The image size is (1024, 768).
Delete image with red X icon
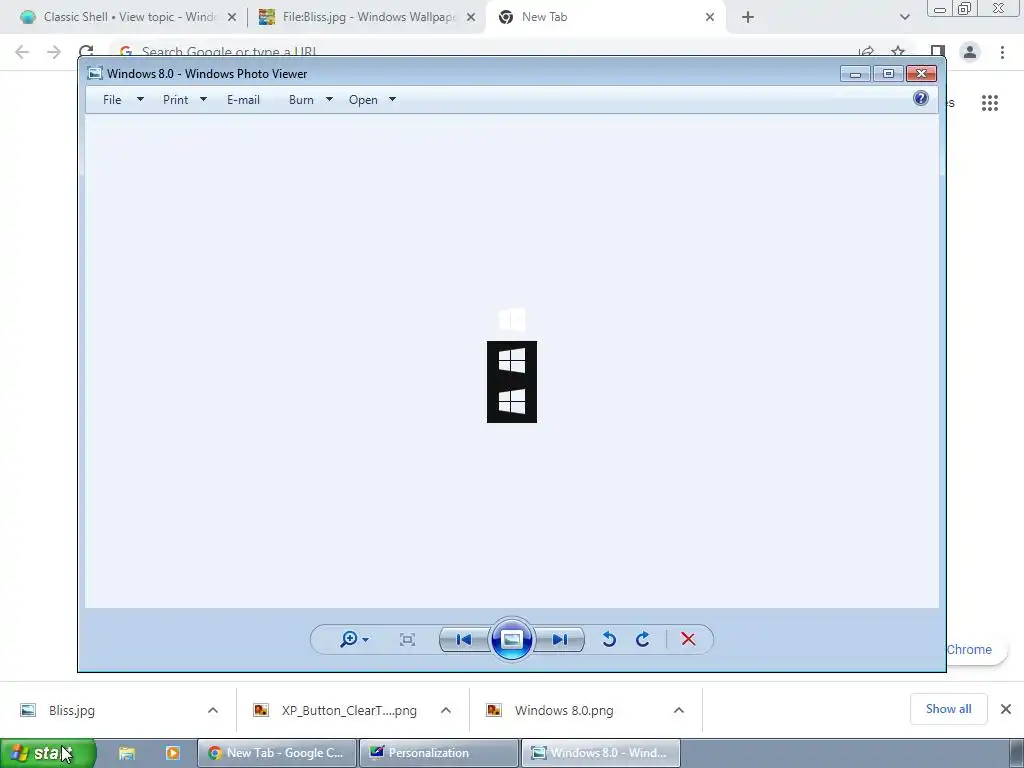[x=688, y=639]
